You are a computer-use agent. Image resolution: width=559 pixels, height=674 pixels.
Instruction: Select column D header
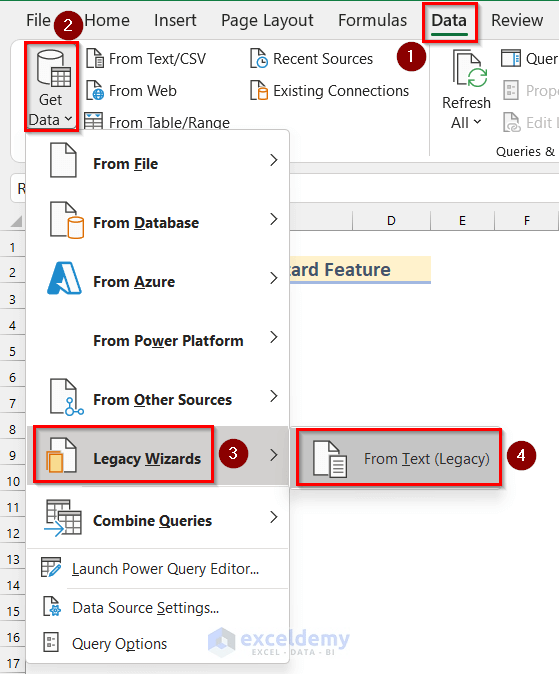[391, 221]
